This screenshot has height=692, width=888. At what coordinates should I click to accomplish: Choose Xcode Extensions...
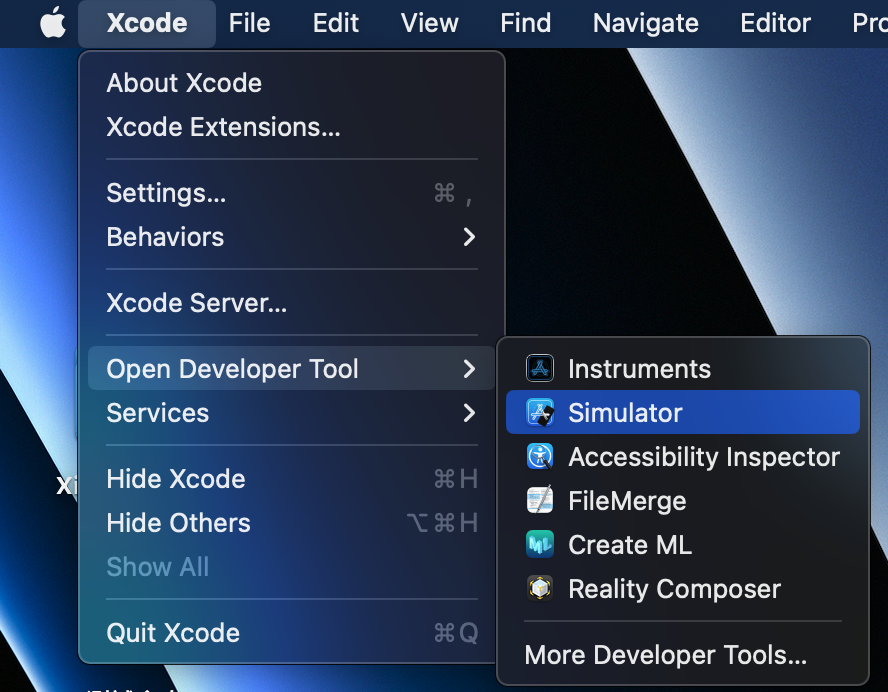tap(292, 127)
